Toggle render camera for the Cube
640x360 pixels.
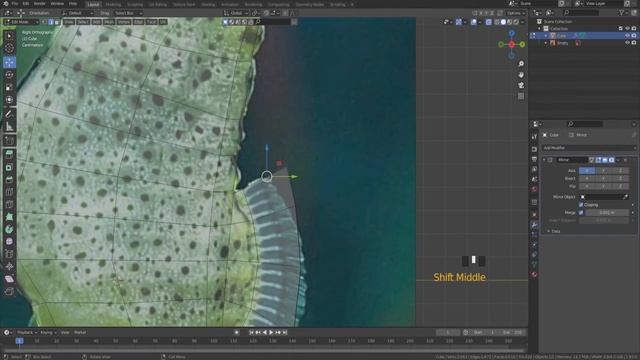(634, 36)
